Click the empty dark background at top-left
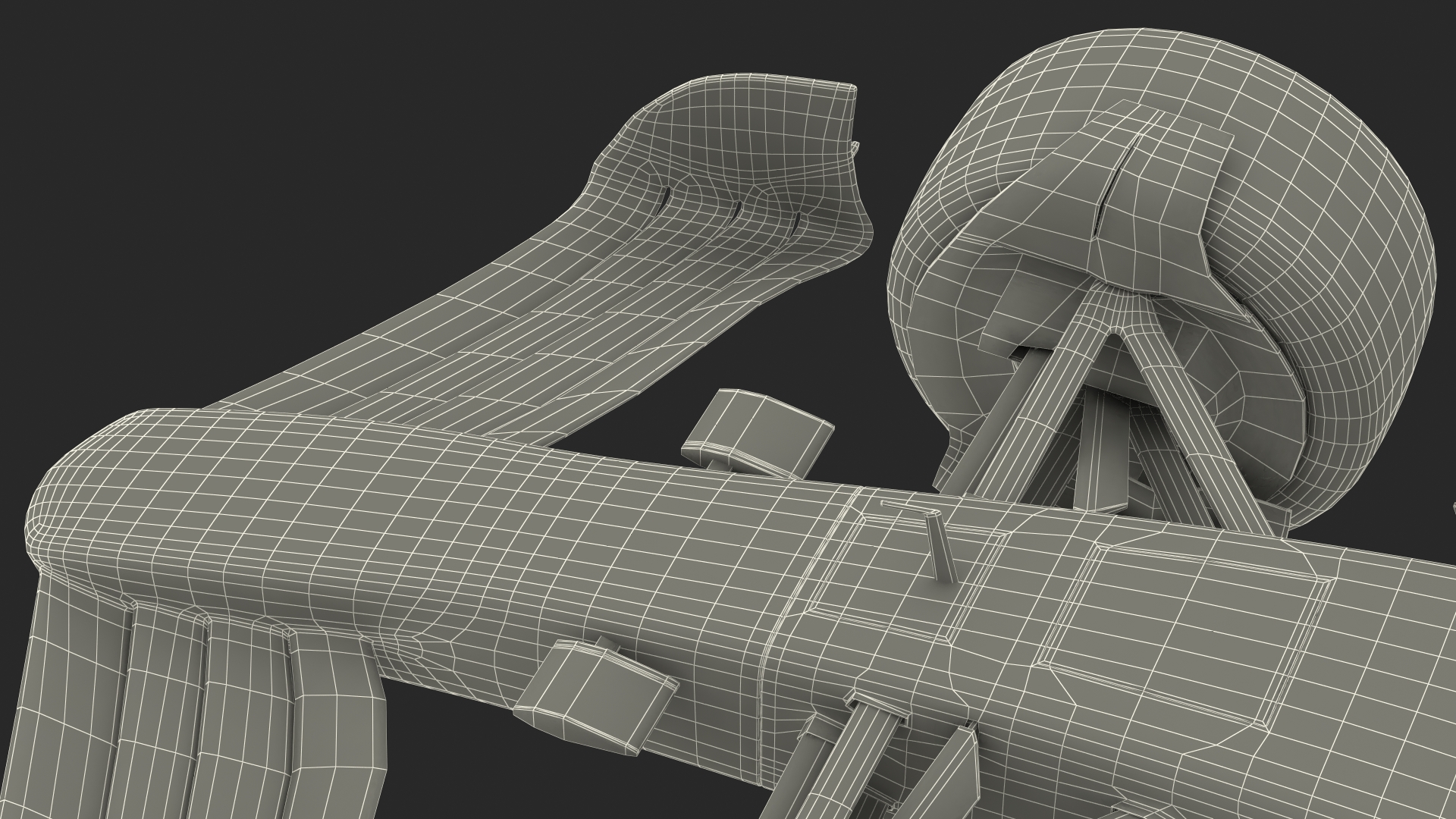The image size is (1456, 819). 152,114
